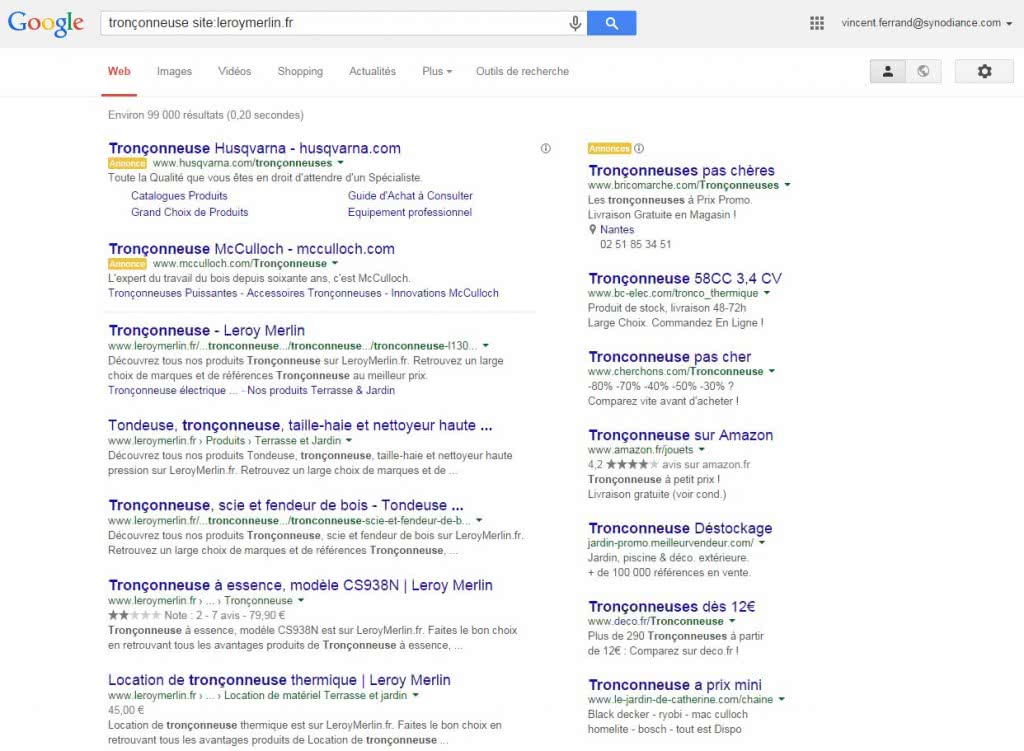Expand the Plus menu
The width and height of the screenshot is (1024, 751).
[437, 71]
